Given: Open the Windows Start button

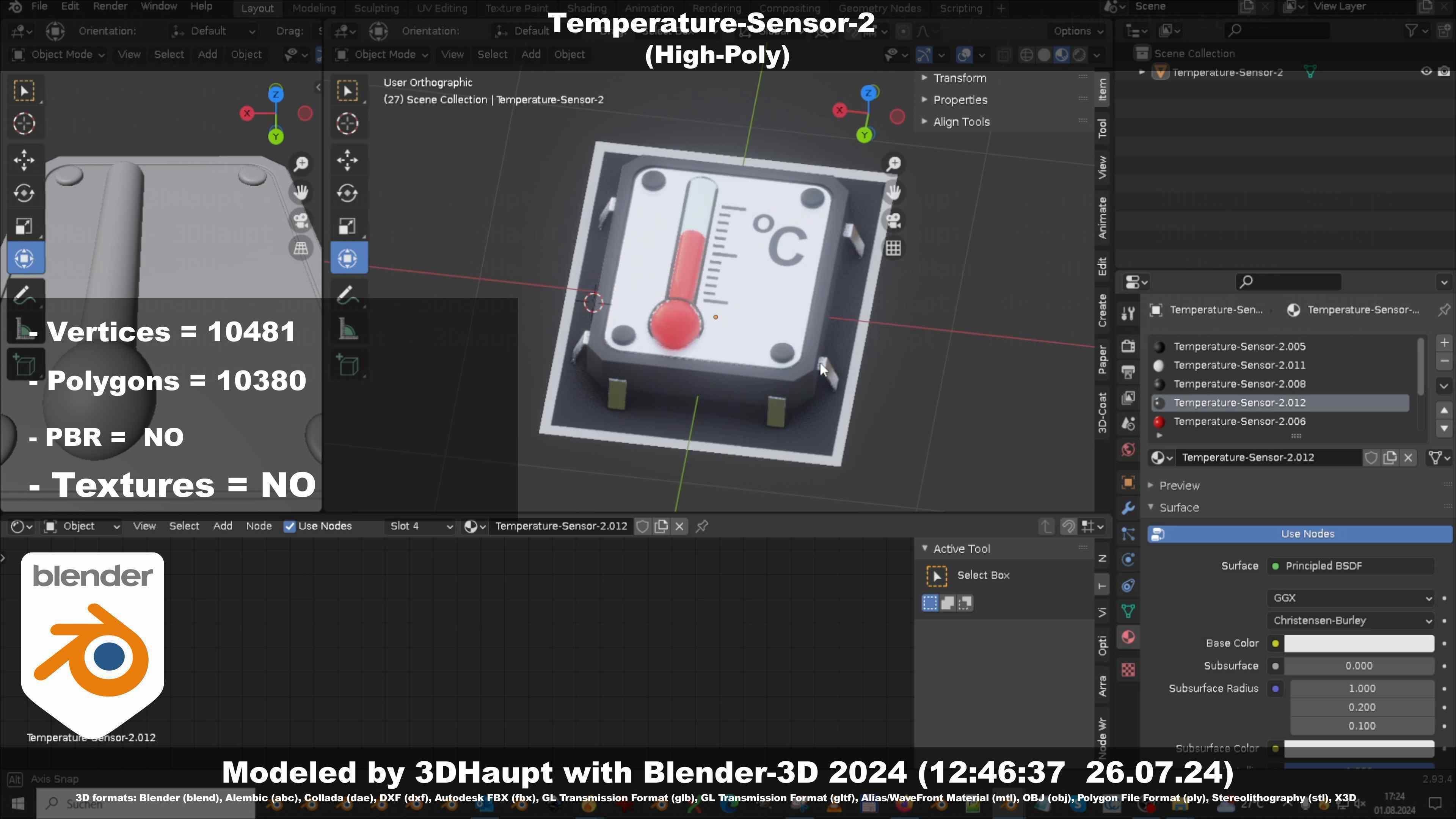Looking at the screenshot, I should pos(17,804).
